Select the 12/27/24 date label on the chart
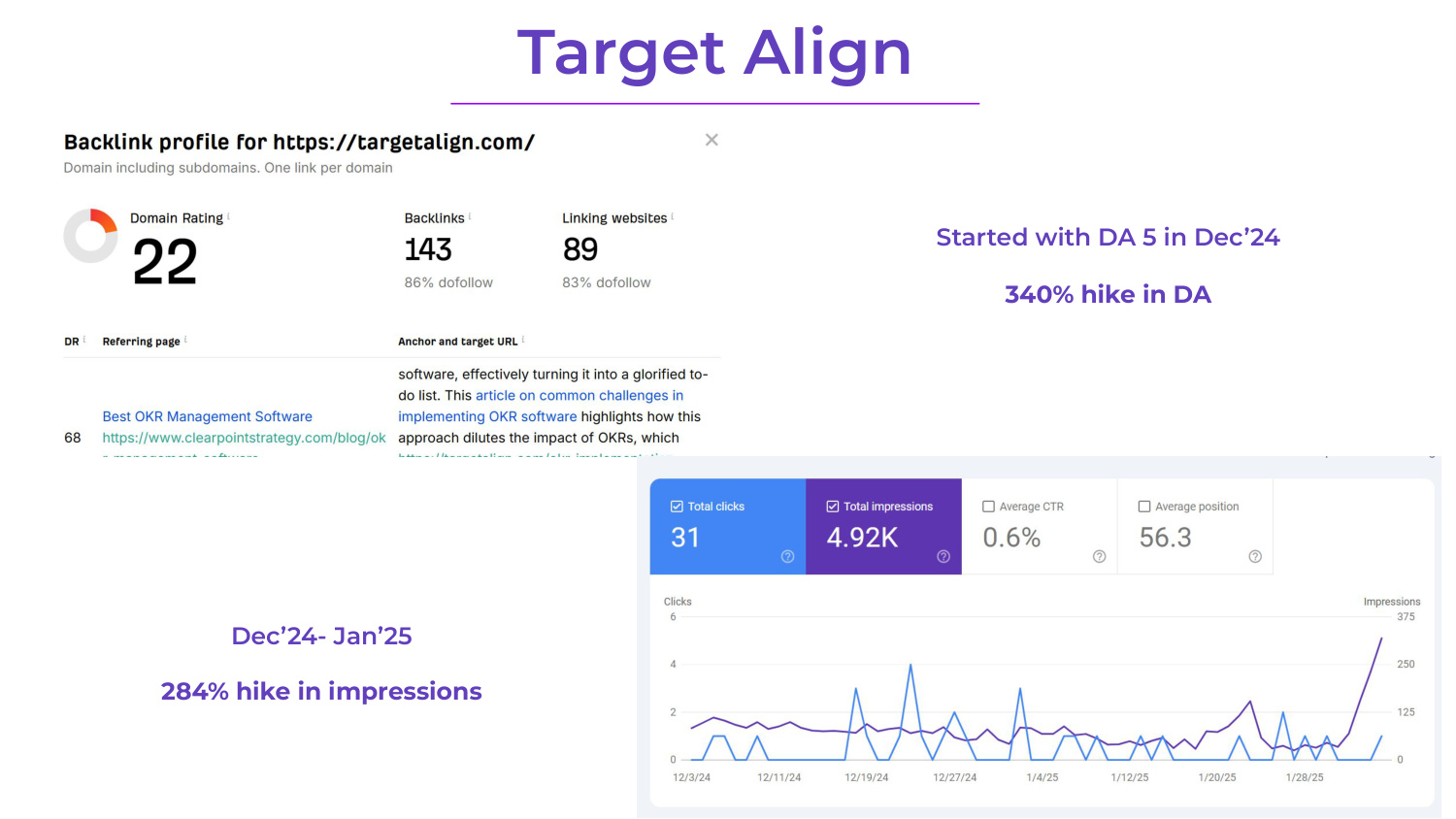The height and width of the screenshot is (819, 1456). [954, 777]
